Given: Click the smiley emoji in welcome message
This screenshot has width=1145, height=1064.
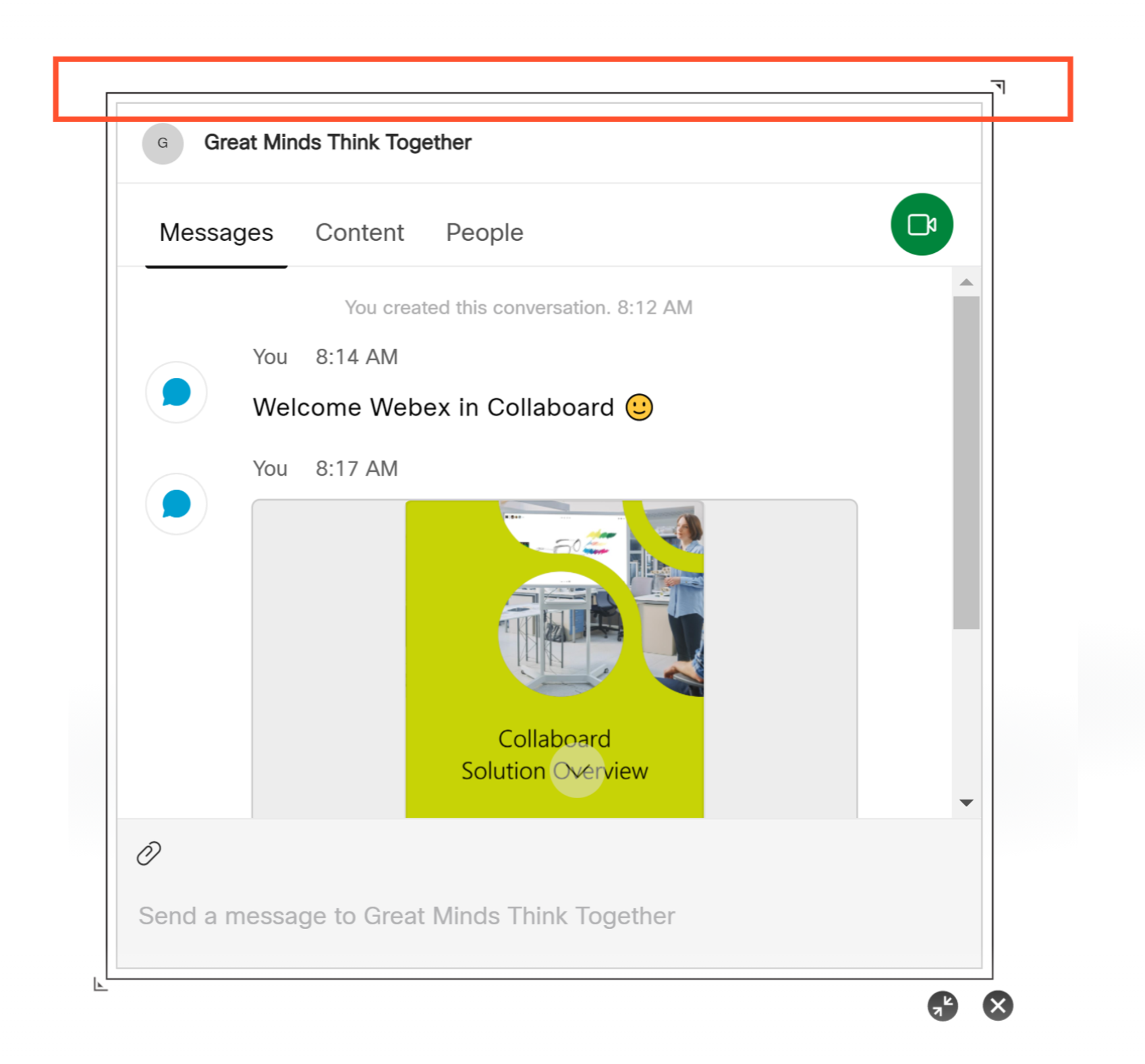Looking at the screenshot, I should (639, 407).
